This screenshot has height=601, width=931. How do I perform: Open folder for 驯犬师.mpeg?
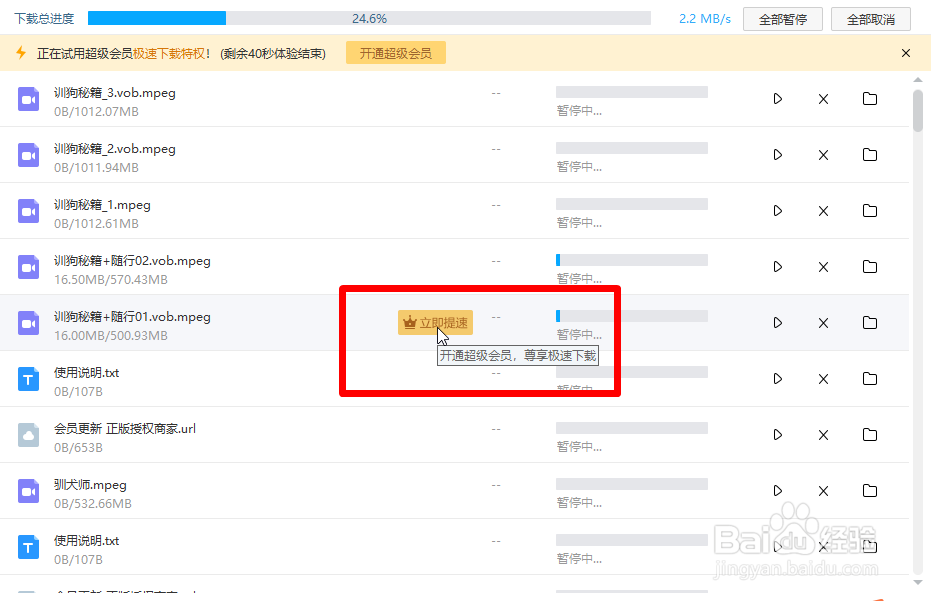pyautogui.click(x=870, y=491)
